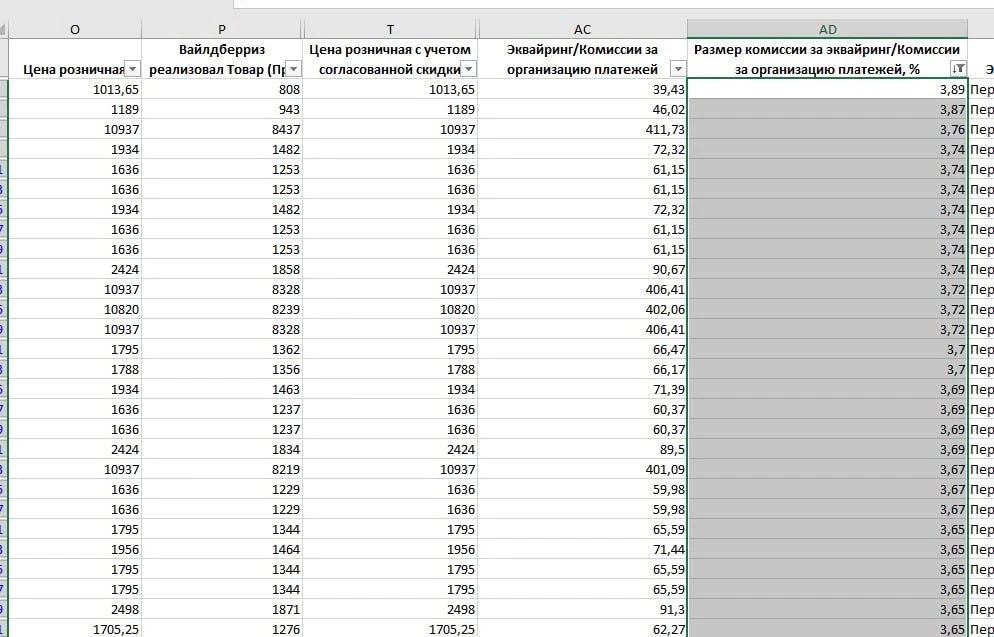
Task: Select cell containing 8437
Action: pos(221,129)
